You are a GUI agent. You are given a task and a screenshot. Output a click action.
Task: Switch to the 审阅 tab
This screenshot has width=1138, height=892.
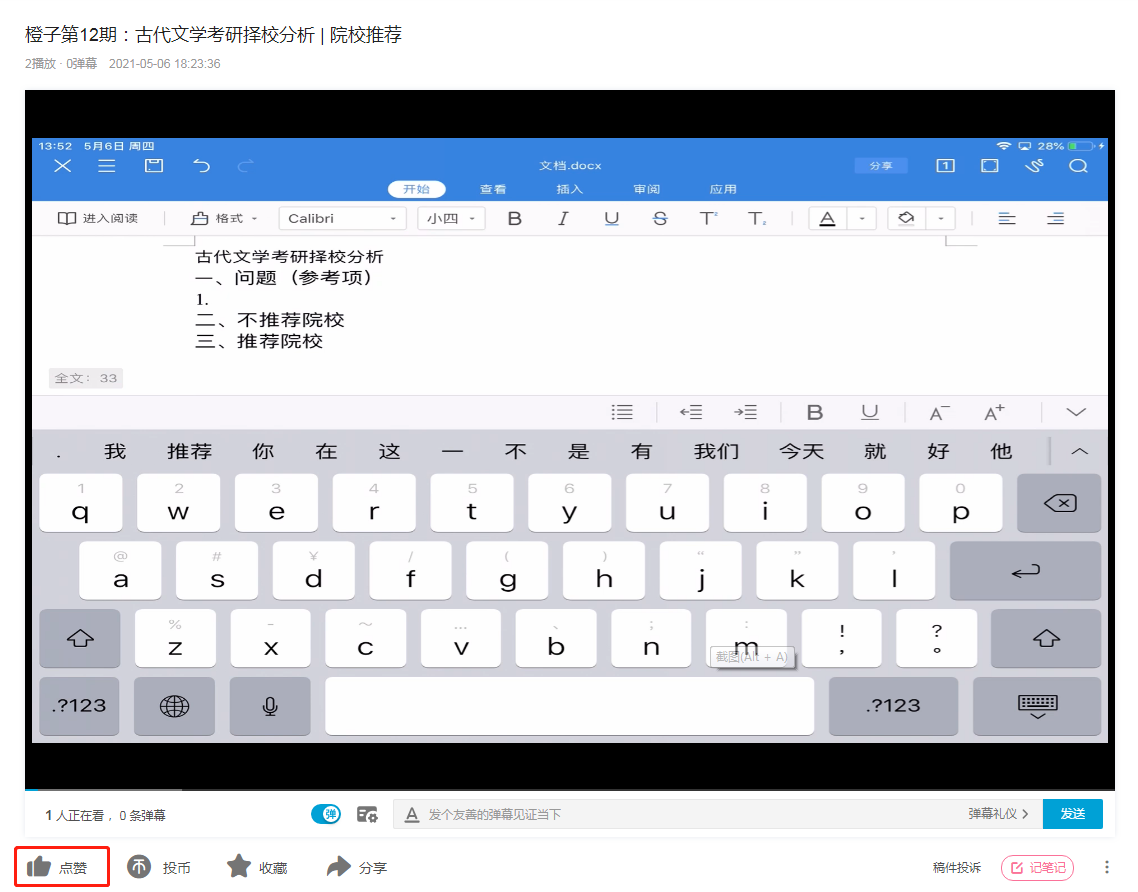point(647,189)
